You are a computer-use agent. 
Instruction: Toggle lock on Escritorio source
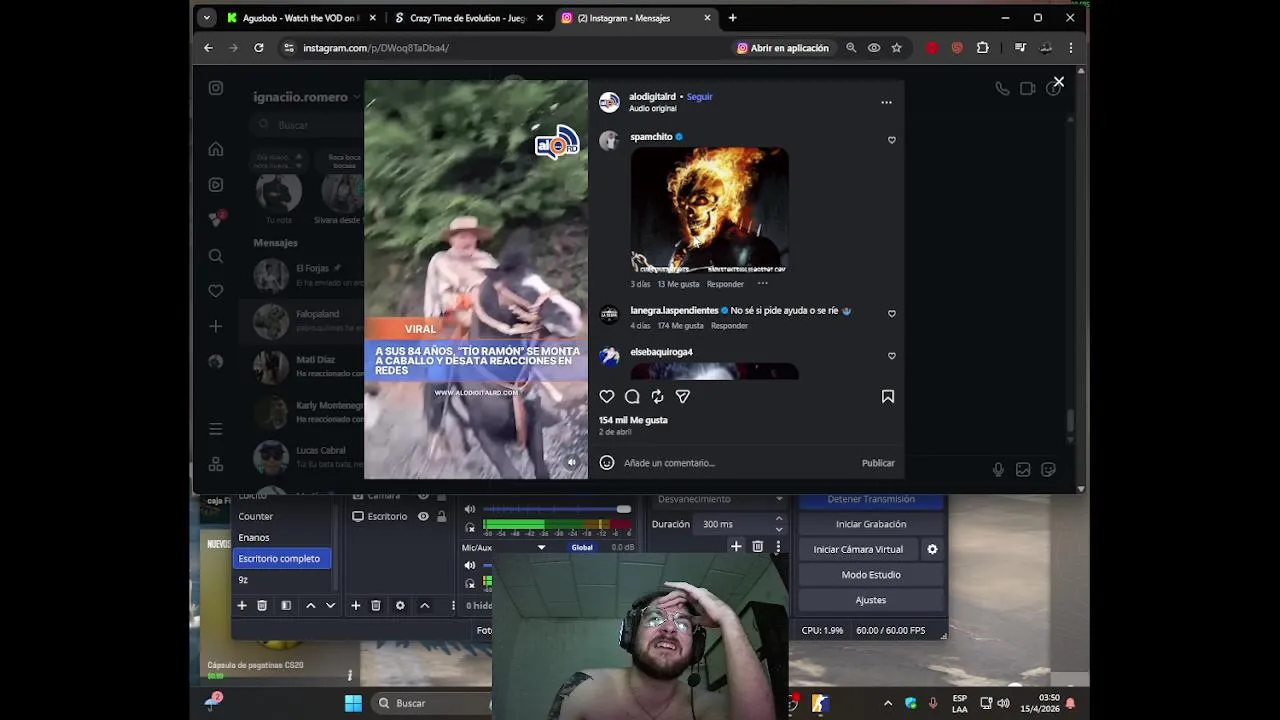click(x=441, y=517)
